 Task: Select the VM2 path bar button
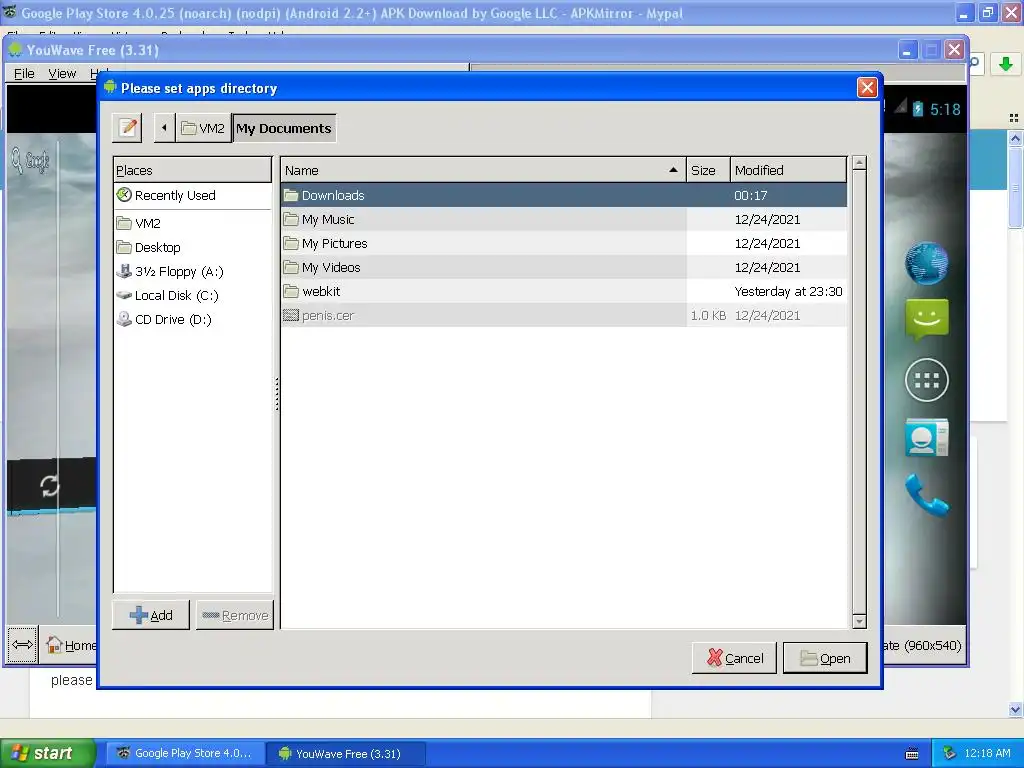204,127
